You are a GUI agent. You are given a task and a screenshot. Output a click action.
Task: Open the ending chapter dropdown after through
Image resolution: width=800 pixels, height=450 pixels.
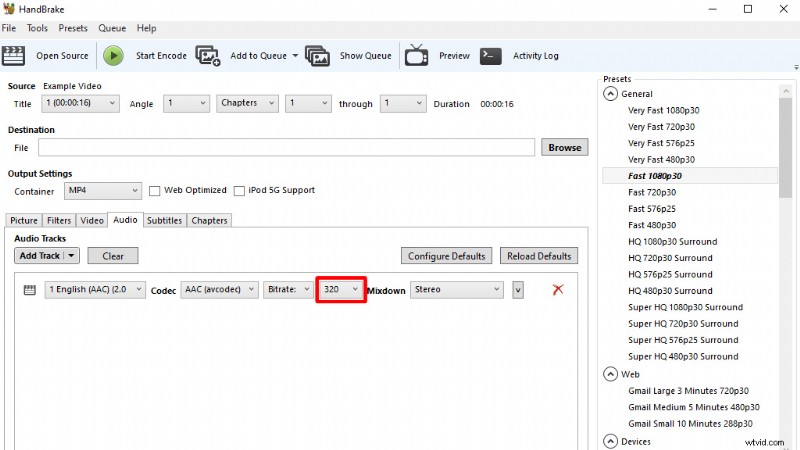click(x=403, y=103)
